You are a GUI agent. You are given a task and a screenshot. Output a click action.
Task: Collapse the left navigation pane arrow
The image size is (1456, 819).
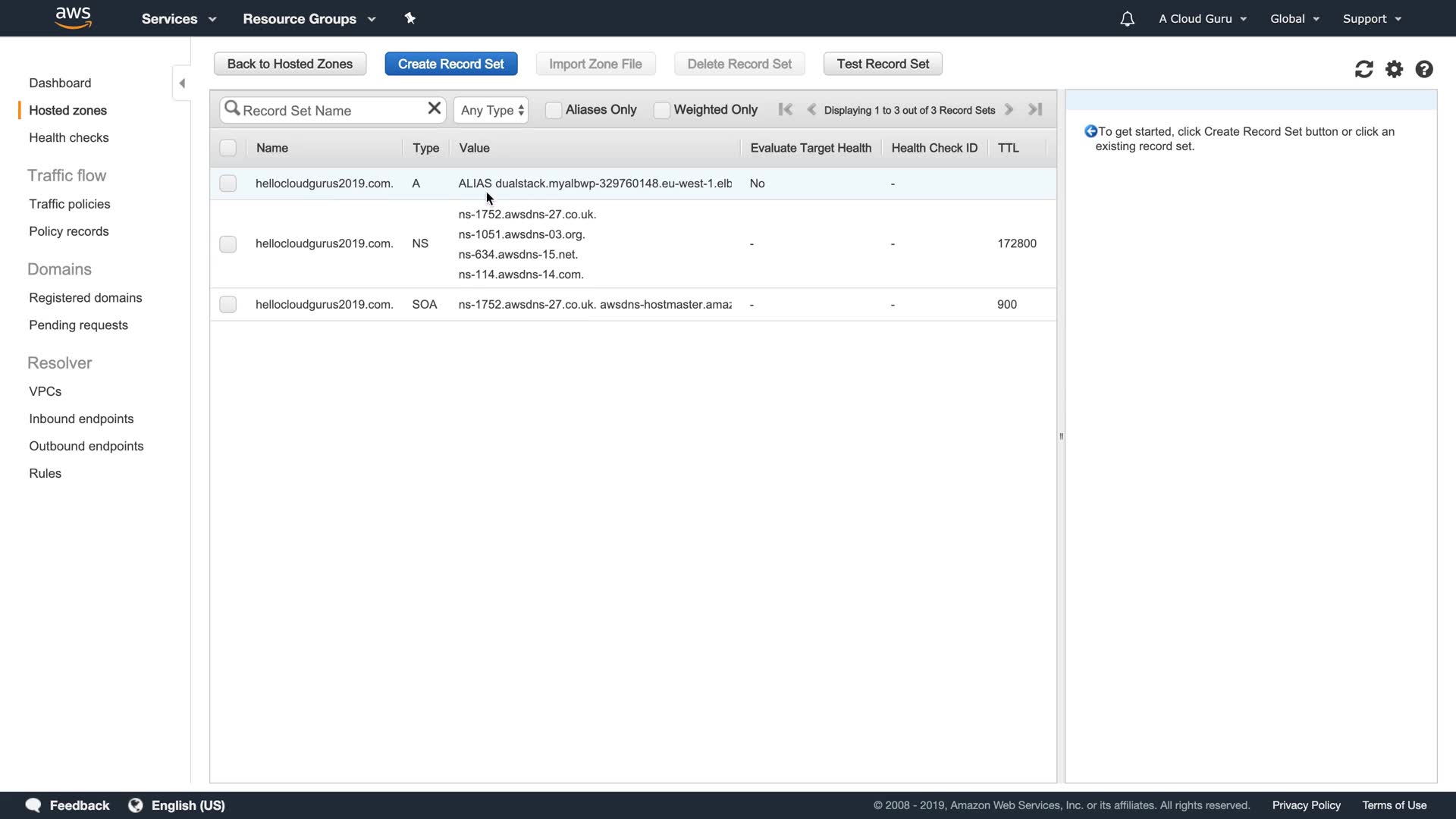click(182, 83)
